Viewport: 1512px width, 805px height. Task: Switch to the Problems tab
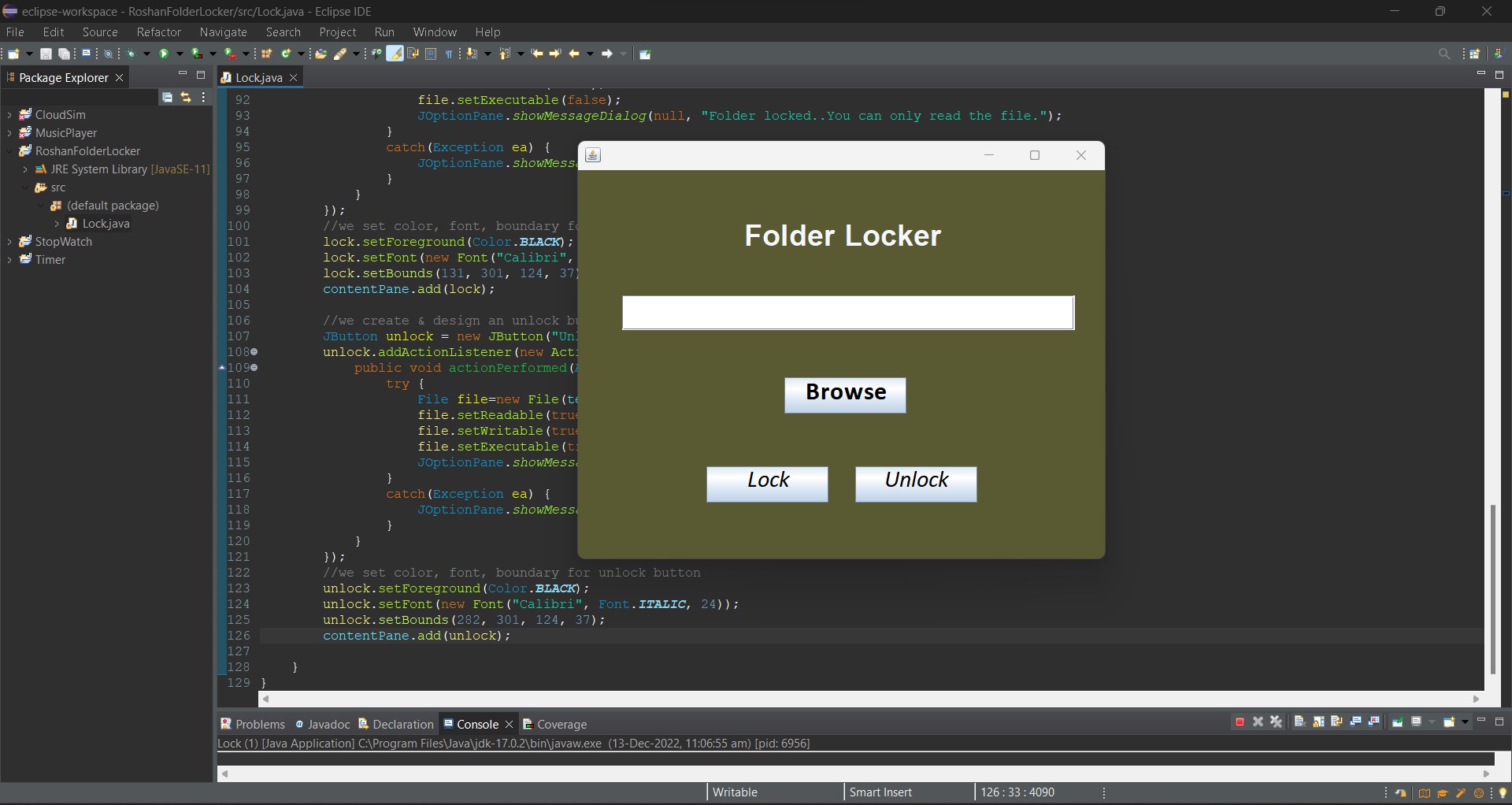click(259, 724)
